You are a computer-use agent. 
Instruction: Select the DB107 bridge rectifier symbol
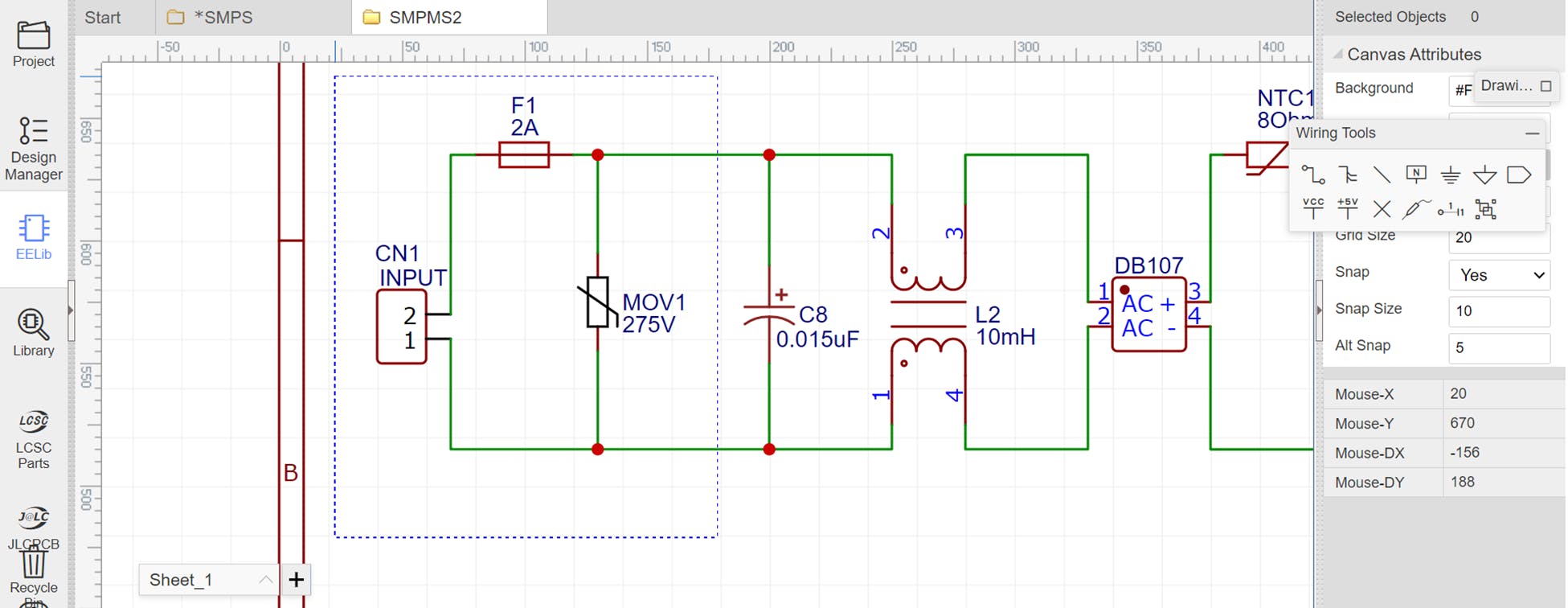[1148, 314]
